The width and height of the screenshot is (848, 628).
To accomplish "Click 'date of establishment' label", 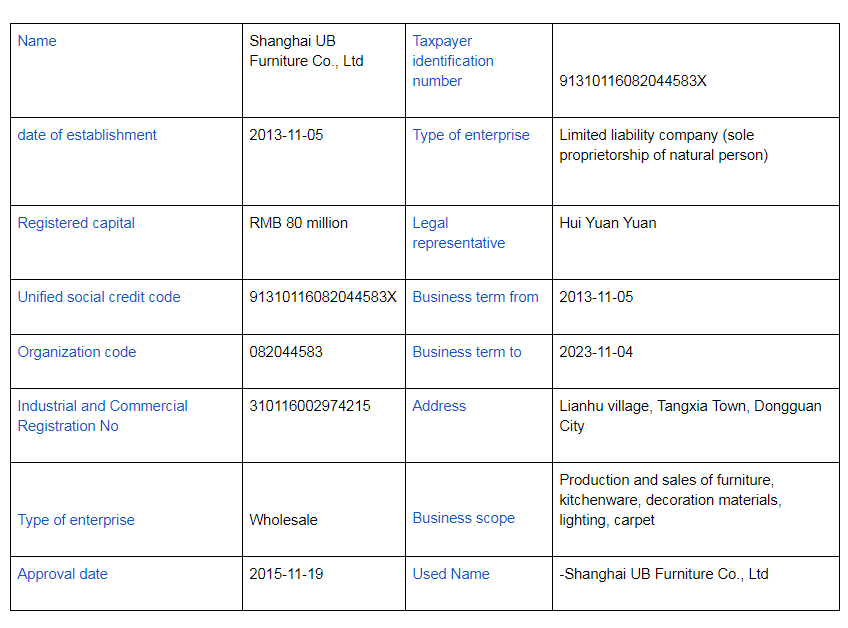I will coord(87,135).
